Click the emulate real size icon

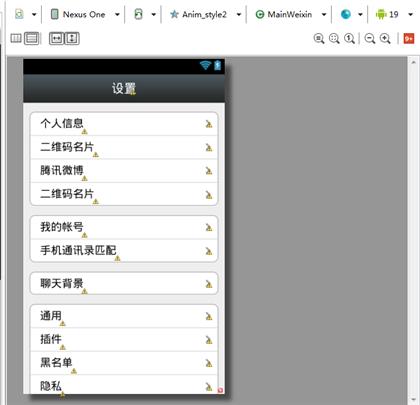[x=319, y=39]
